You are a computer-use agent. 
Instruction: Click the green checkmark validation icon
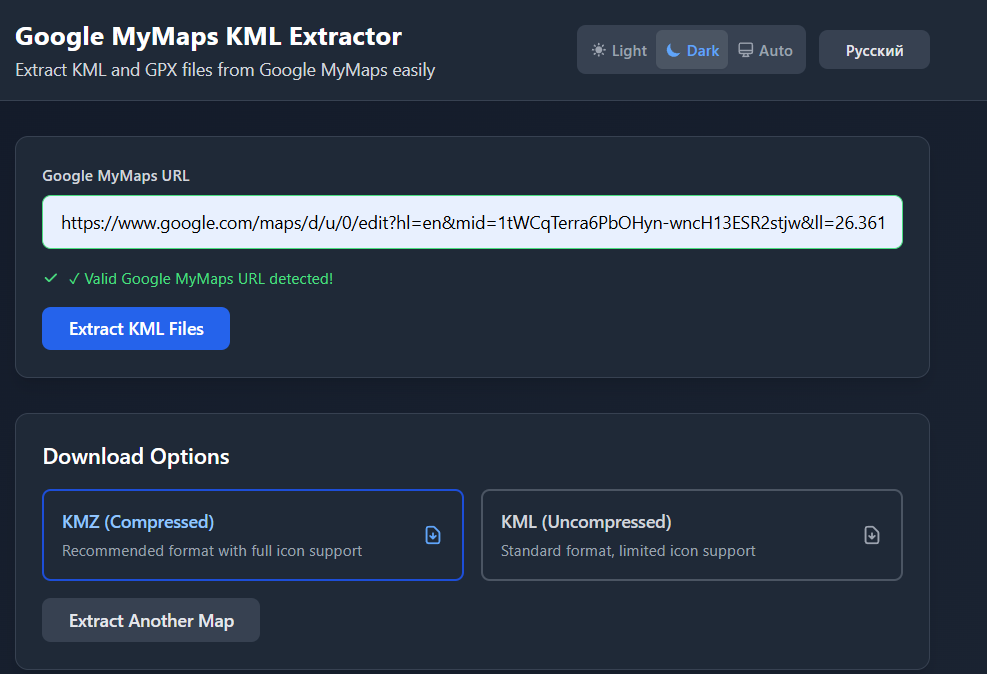coord(51,278)
